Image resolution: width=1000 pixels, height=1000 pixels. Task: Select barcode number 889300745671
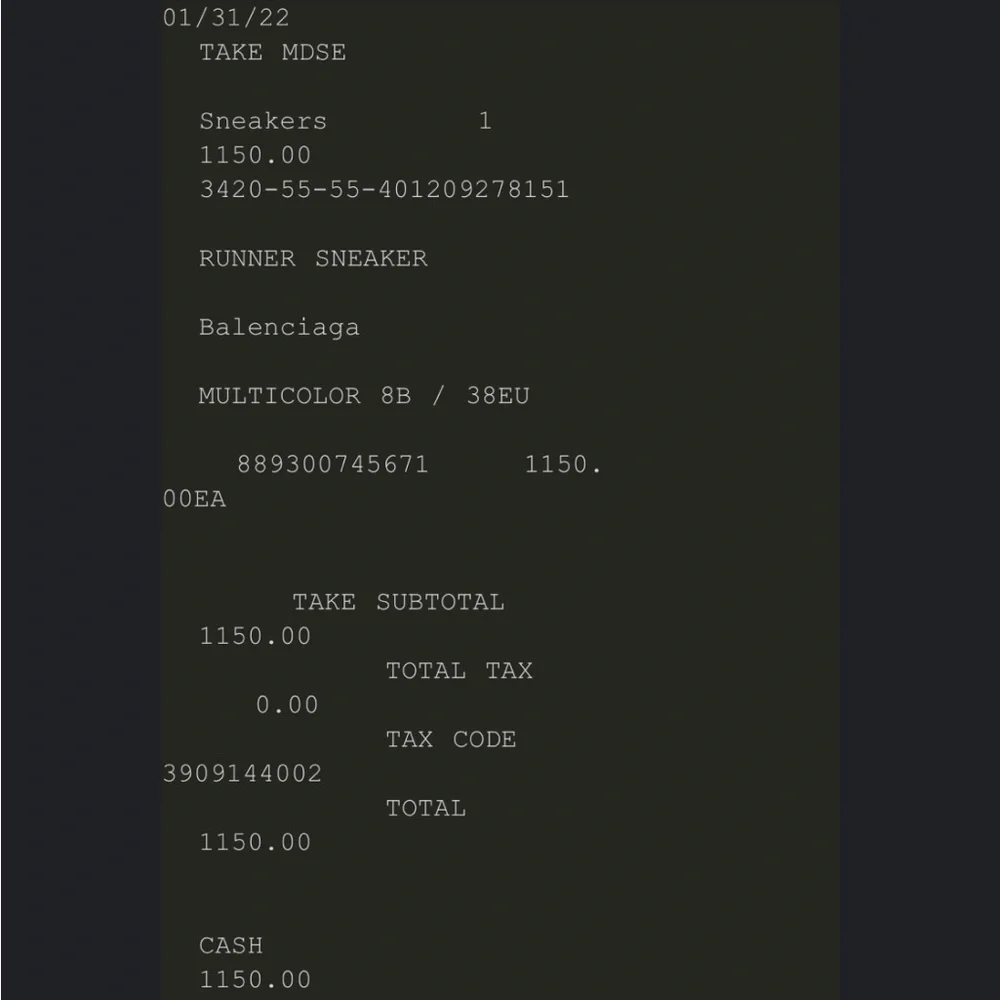332,465
